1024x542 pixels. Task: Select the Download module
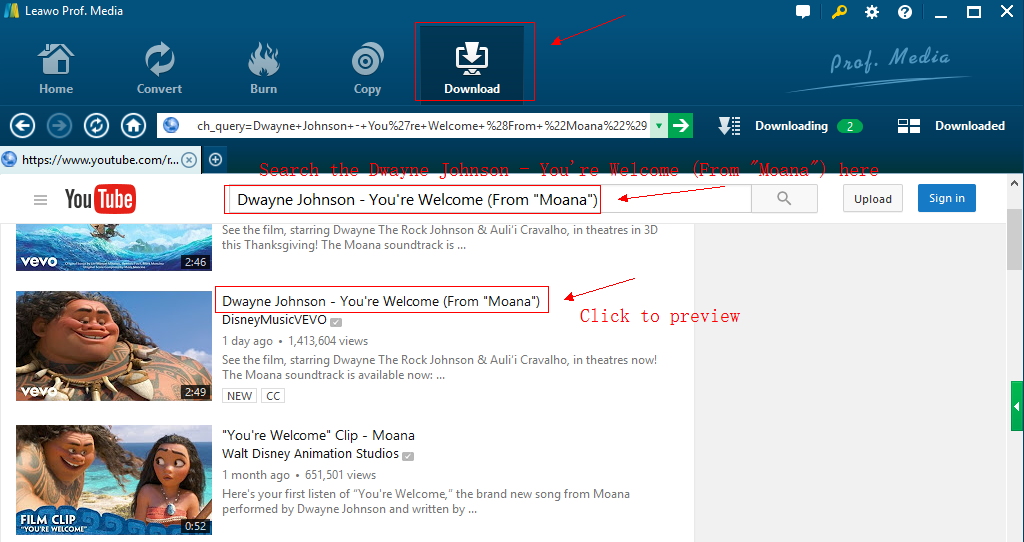point(472,63)
